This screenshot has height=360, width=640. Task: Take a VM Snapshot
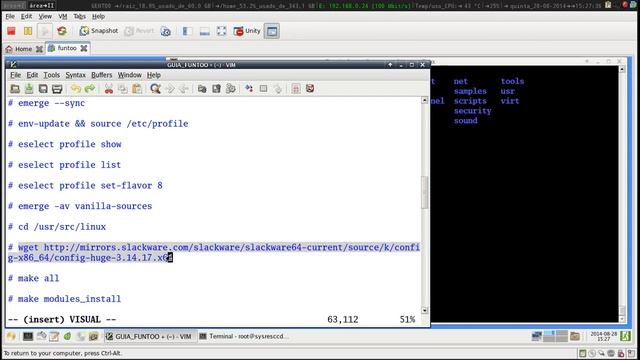pyautogui.click(x=99, y=31)
